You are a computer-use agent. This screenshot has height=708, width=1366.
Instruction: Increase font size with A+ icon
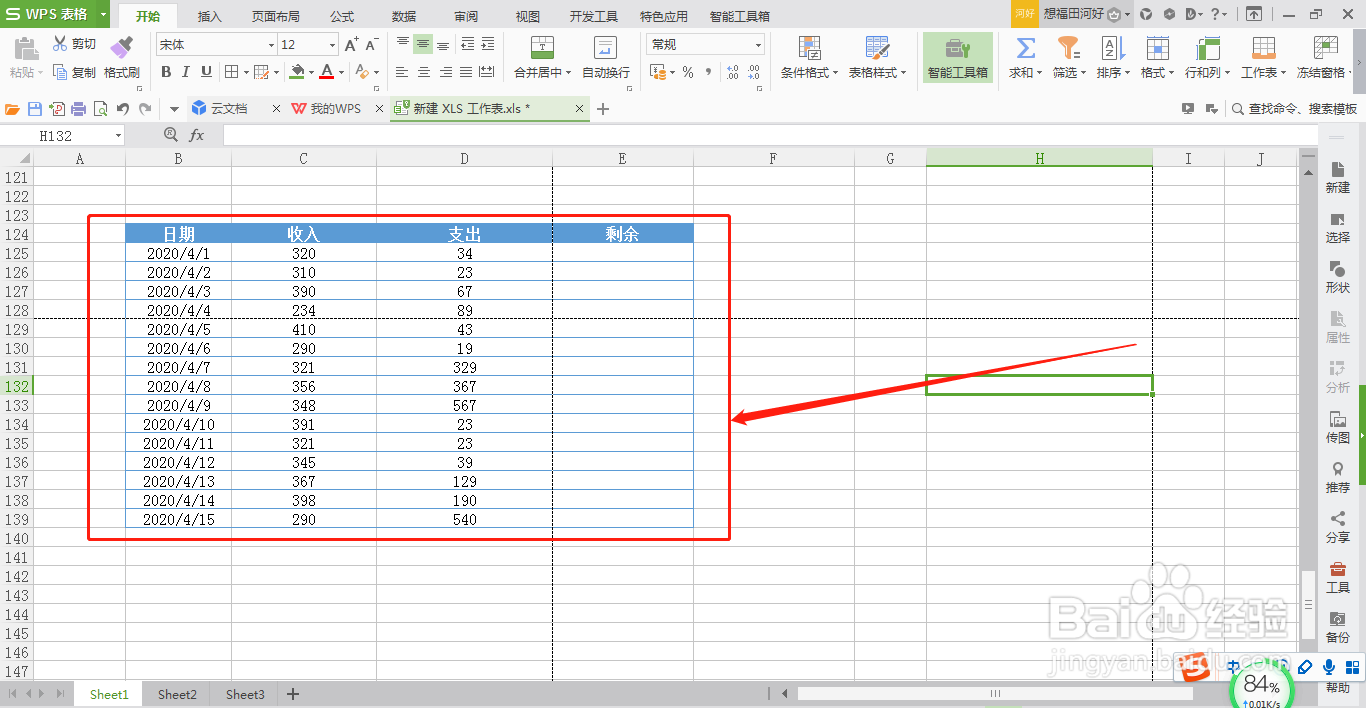pyautogui.click(x=351, y=45)
